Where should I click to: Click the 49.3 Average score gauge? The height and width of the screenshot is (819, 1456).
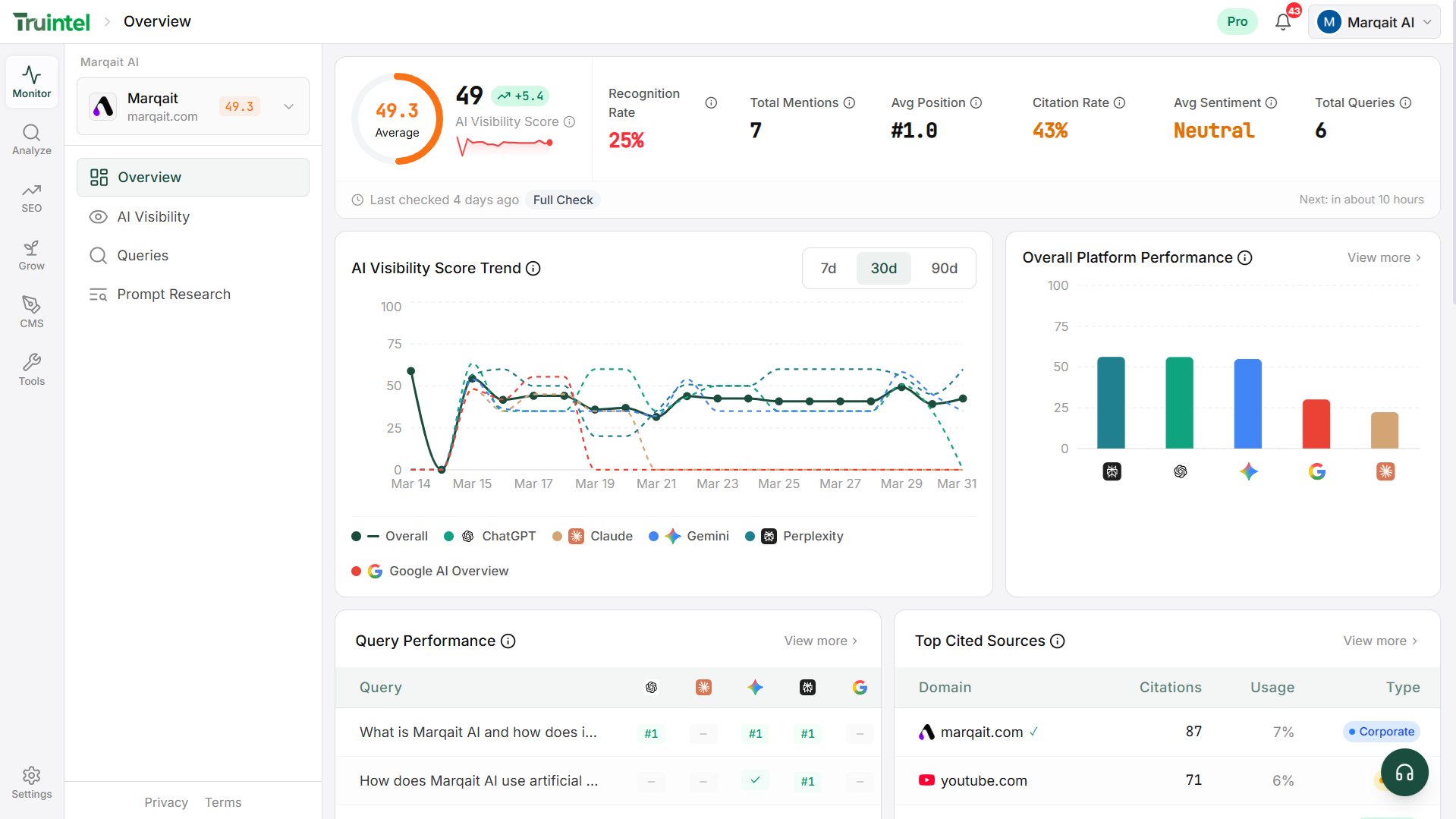[397, 119]
